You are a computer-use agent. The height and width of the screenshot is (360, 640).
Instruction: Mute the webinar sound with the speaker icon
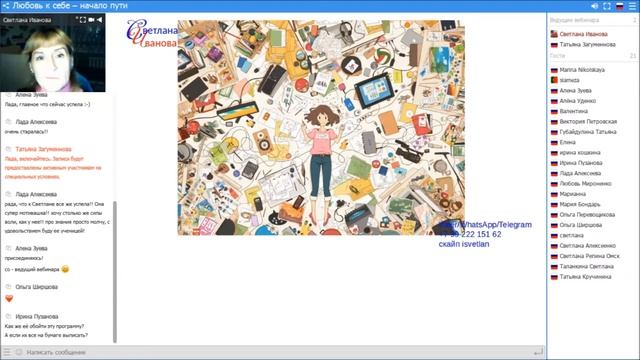(x=594, y=6)
